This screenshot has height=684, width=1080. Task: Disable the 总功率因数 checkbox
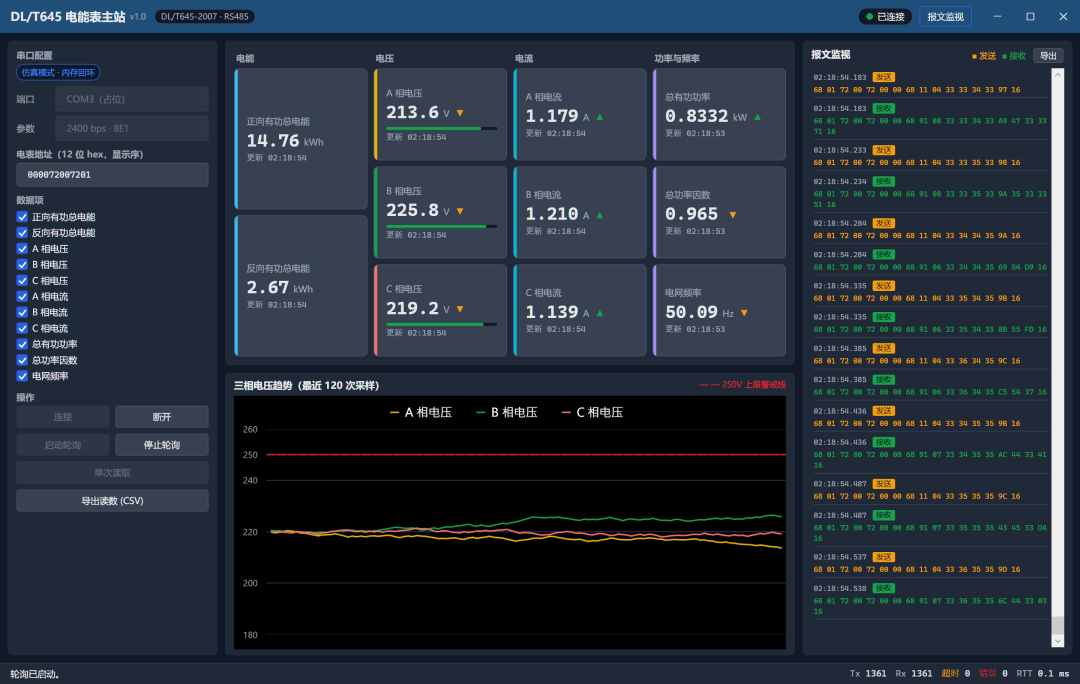point(23,360)
